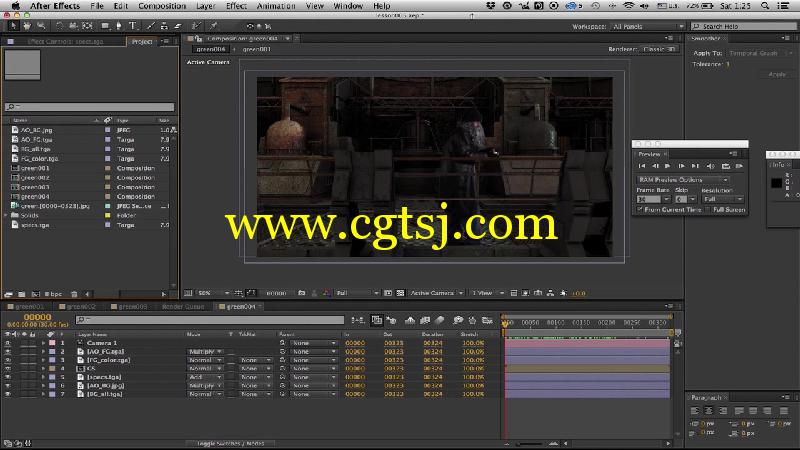800x450 pixels.
Task: Toggle visibility of Camera 1 layer
Action: (8, 343)
